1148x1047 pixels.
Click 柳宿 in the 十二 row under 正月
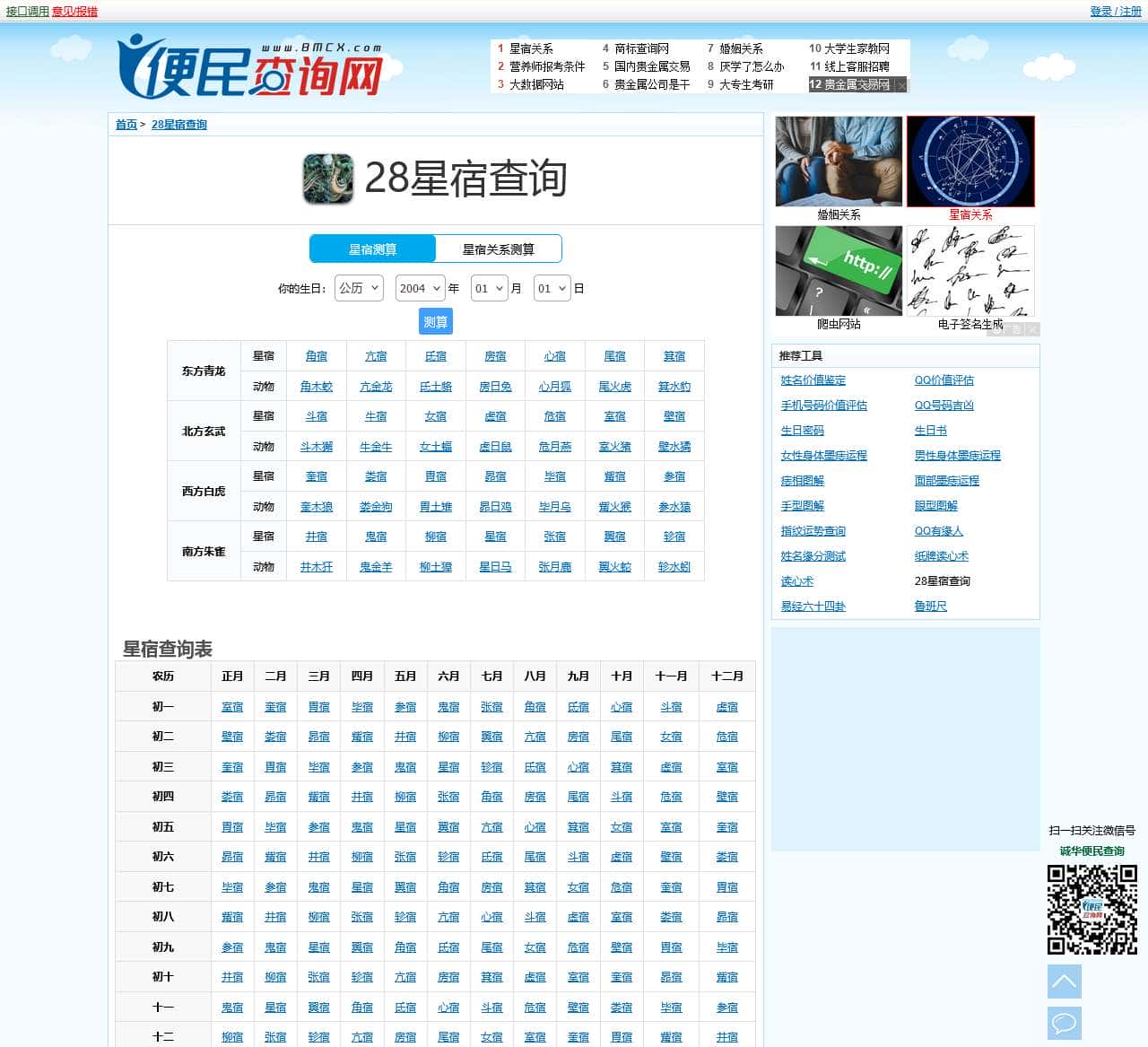pos(232,1037)
